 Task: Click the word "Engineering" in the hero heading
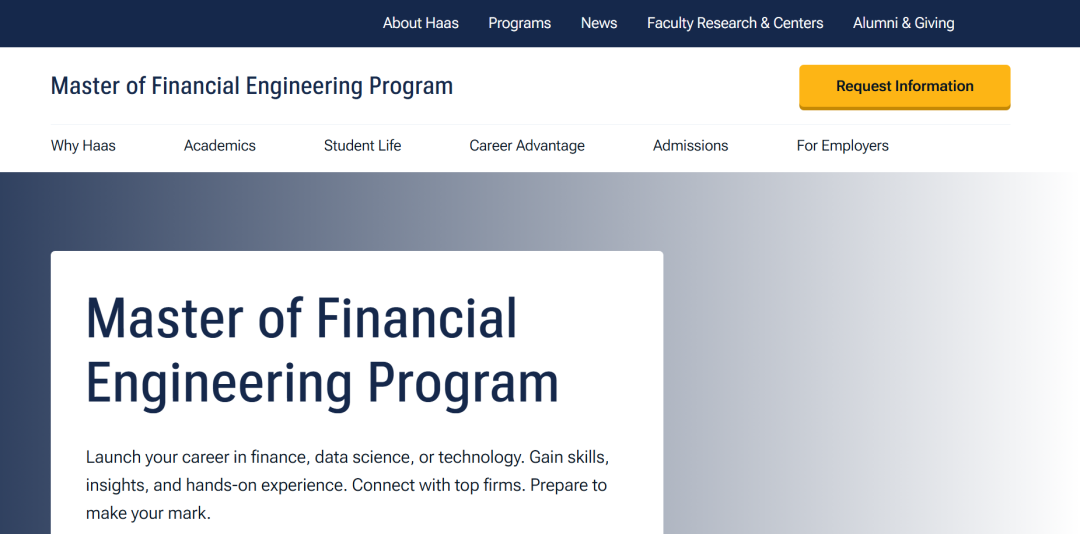coord(219,384)
